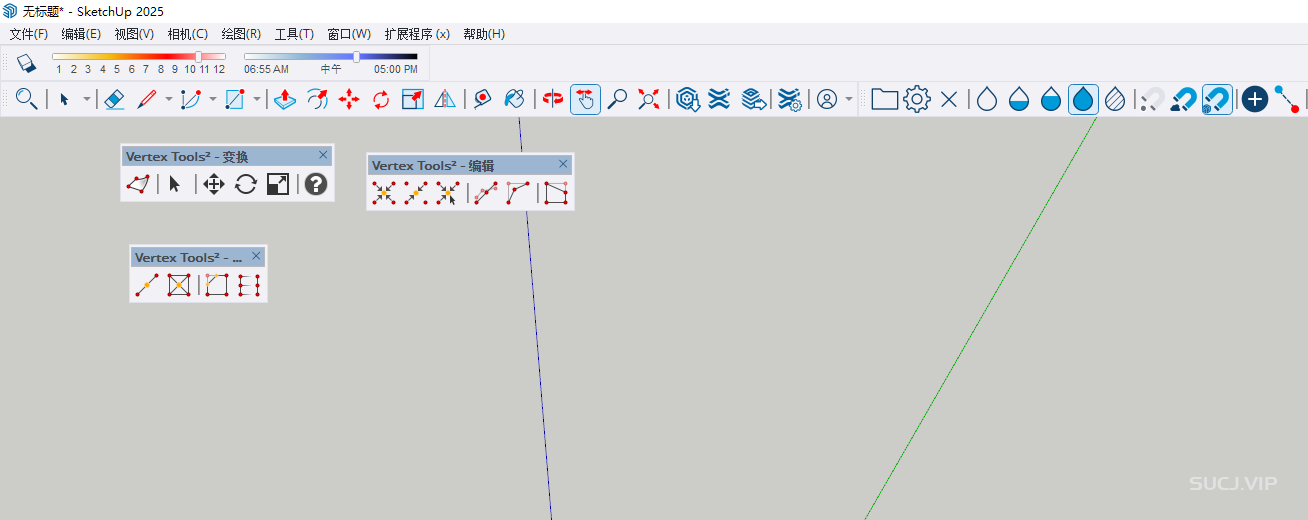Image resolution: width=1308 pixels, height=520 pixels.
Task: Open the Extension Manager icon with gear
Action: [789, 99]
